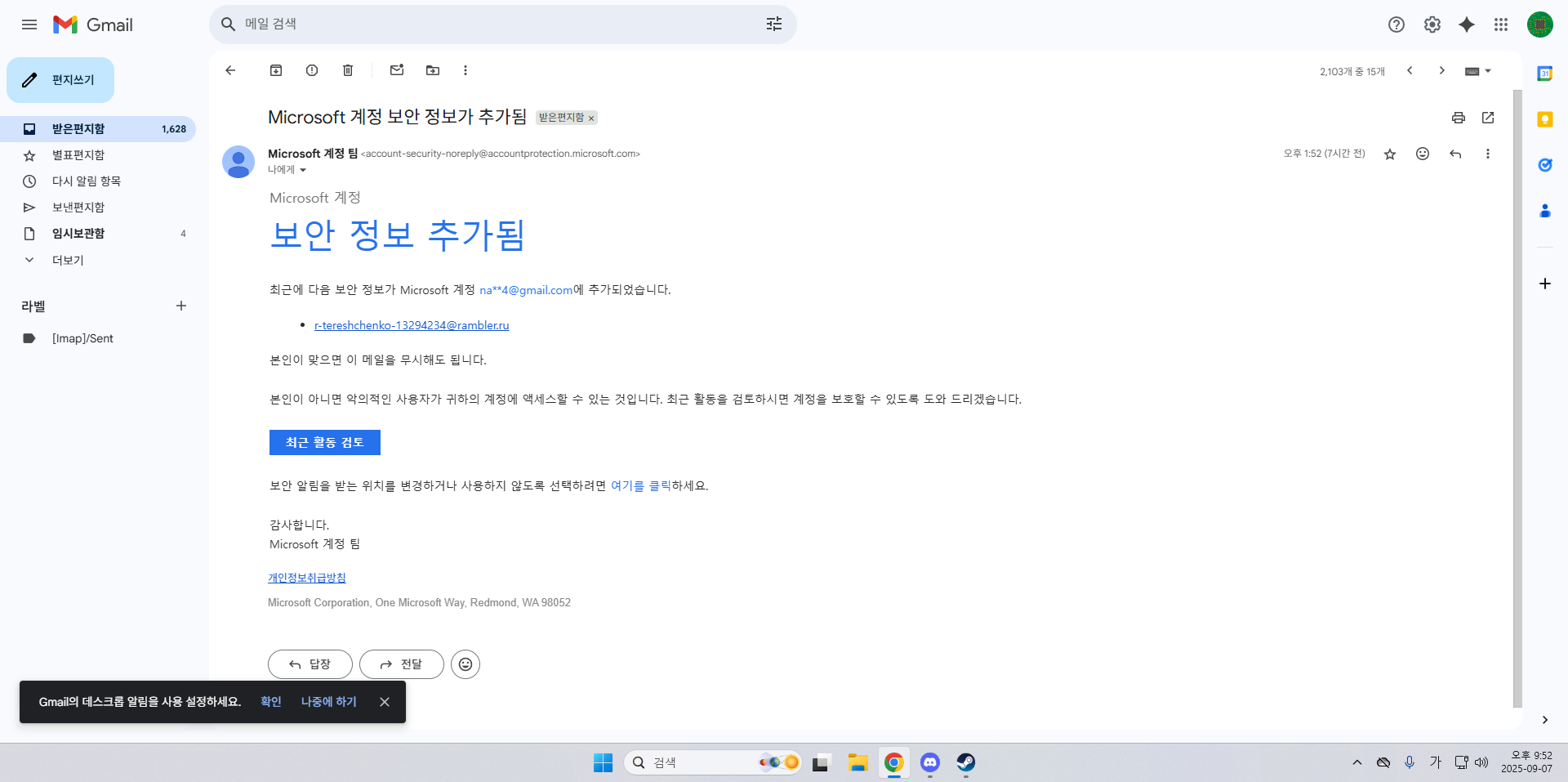The image size is (1568, 782).
Task: Open the Google account avatar
Action: [1540, 25]
